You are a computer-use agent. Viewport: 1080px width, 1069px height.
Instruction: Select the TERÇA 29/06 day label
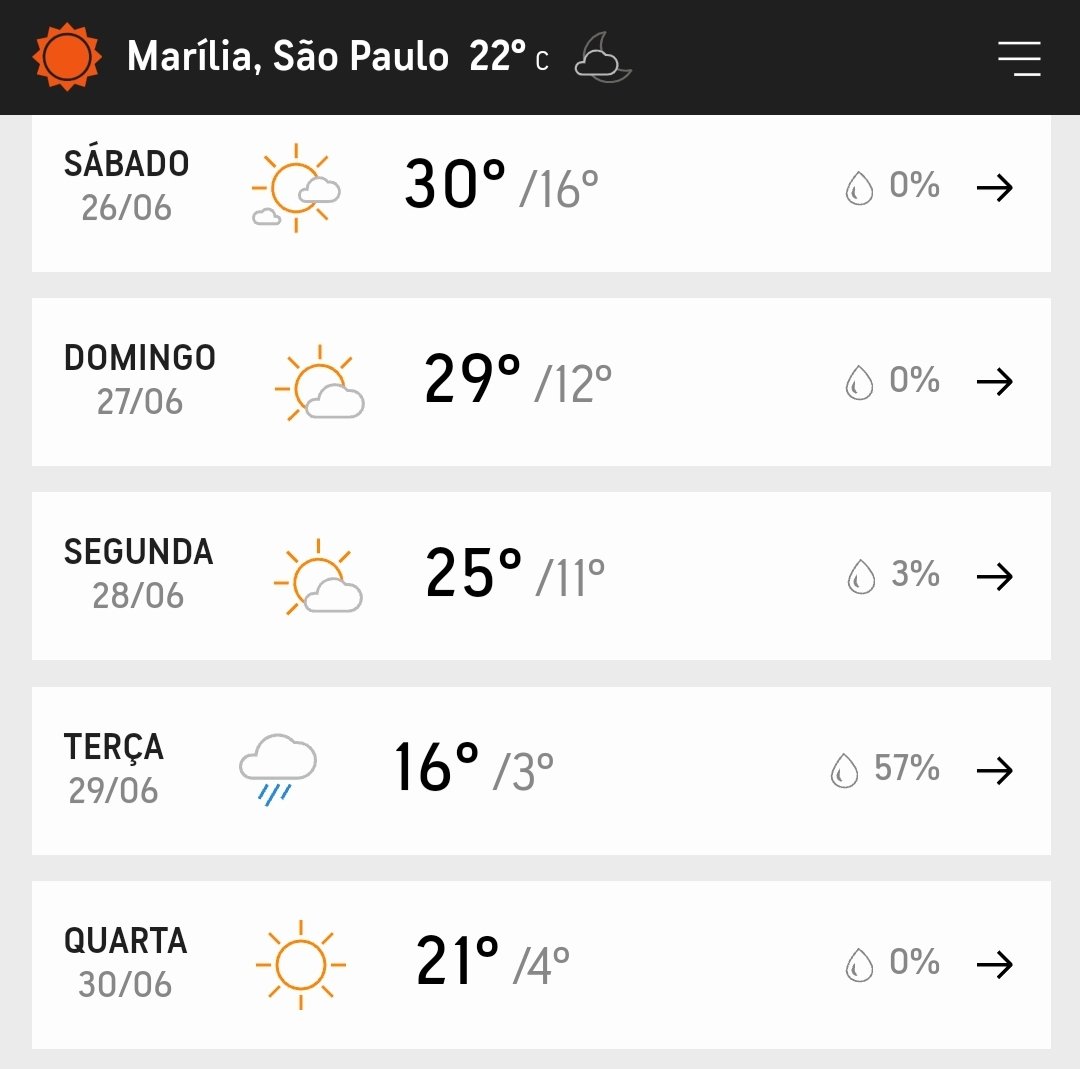pos(114,769)
